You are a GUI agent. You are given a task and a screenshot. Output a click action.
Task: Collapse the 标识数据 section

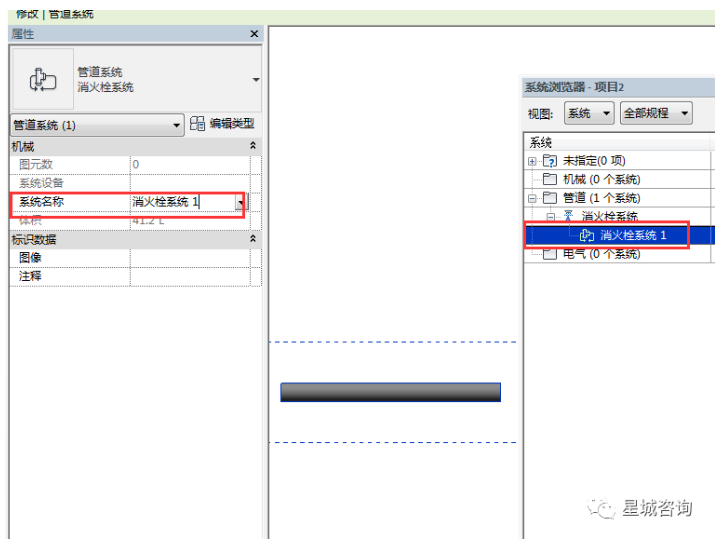pyautogui.click(x=253, y=239)
